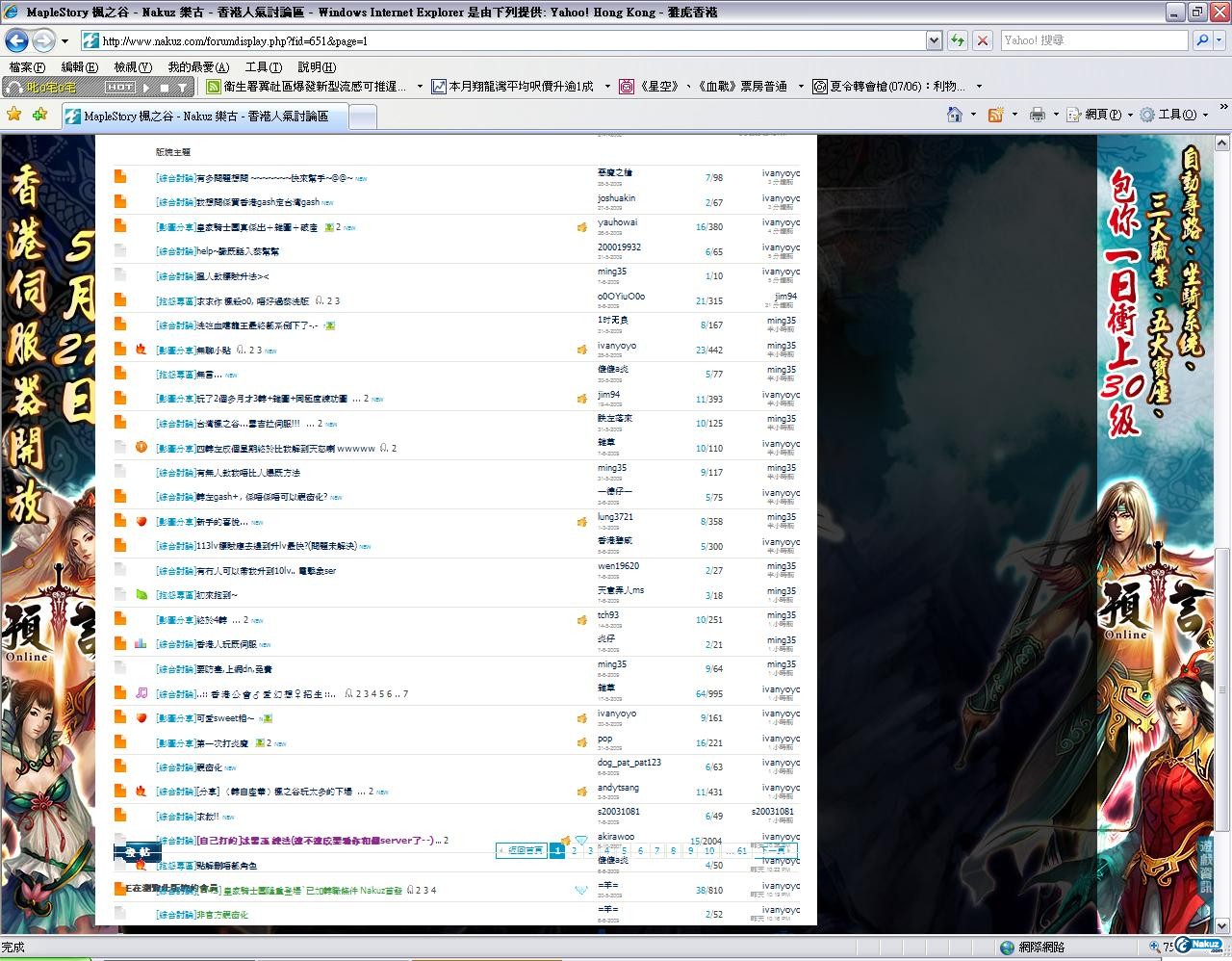Click the RSS feeds icon in command bar
Screen dimensions: 1232x961
click(x=997, y=114)
